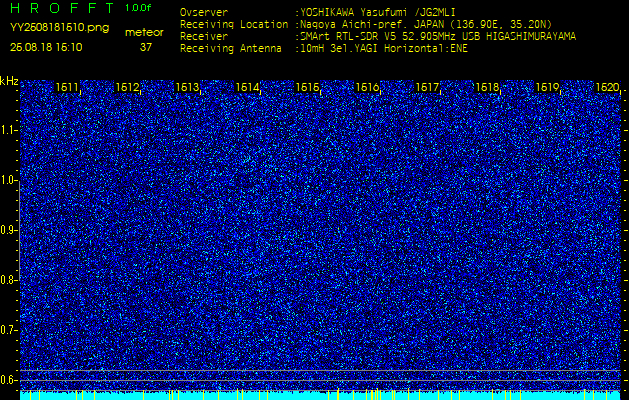629x400 pixels.
Task: Click the 'meteor' label
Action: point(144,33)
